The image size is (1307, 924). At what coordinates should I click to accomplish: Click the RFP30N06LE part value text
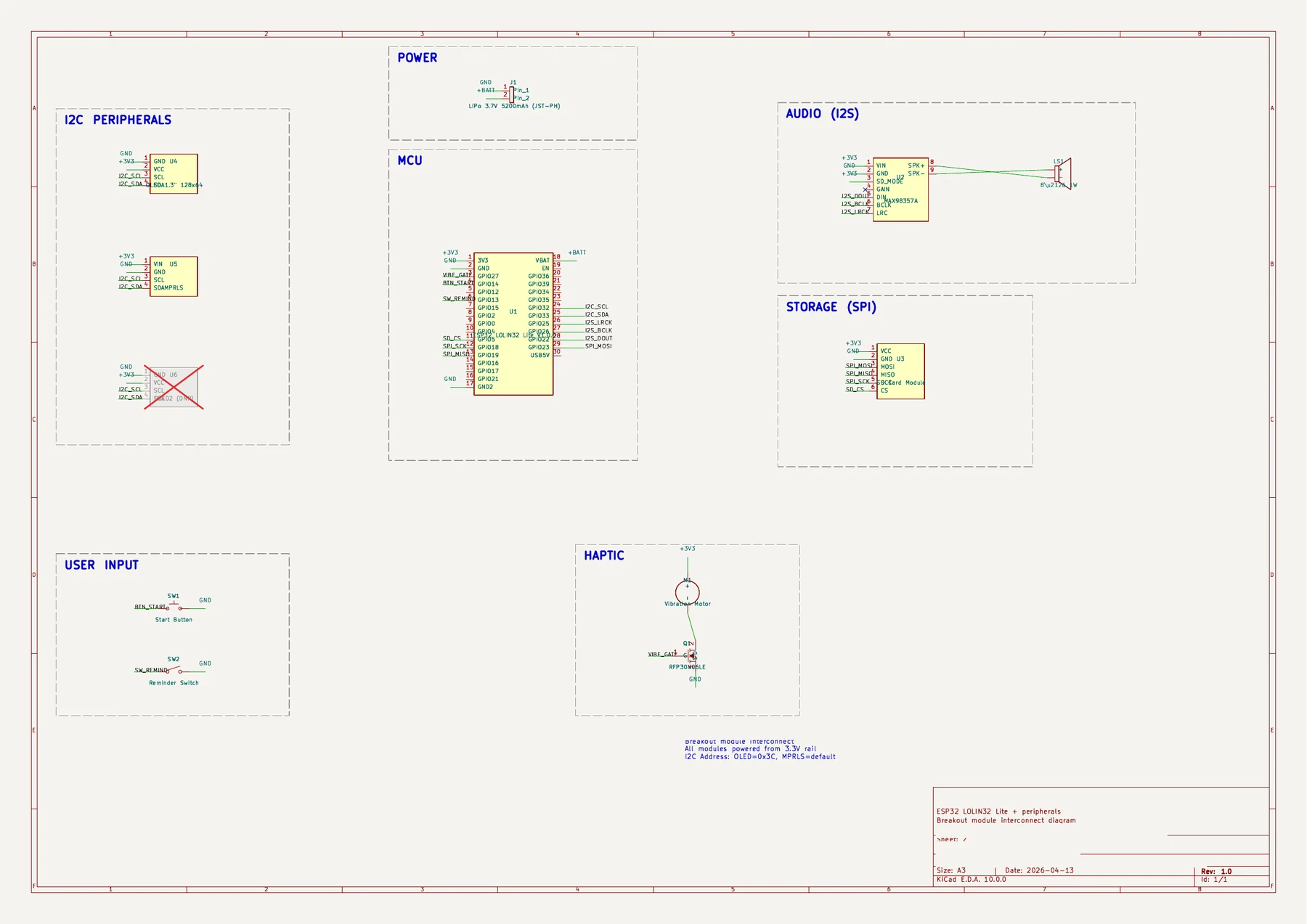point(687,667)
